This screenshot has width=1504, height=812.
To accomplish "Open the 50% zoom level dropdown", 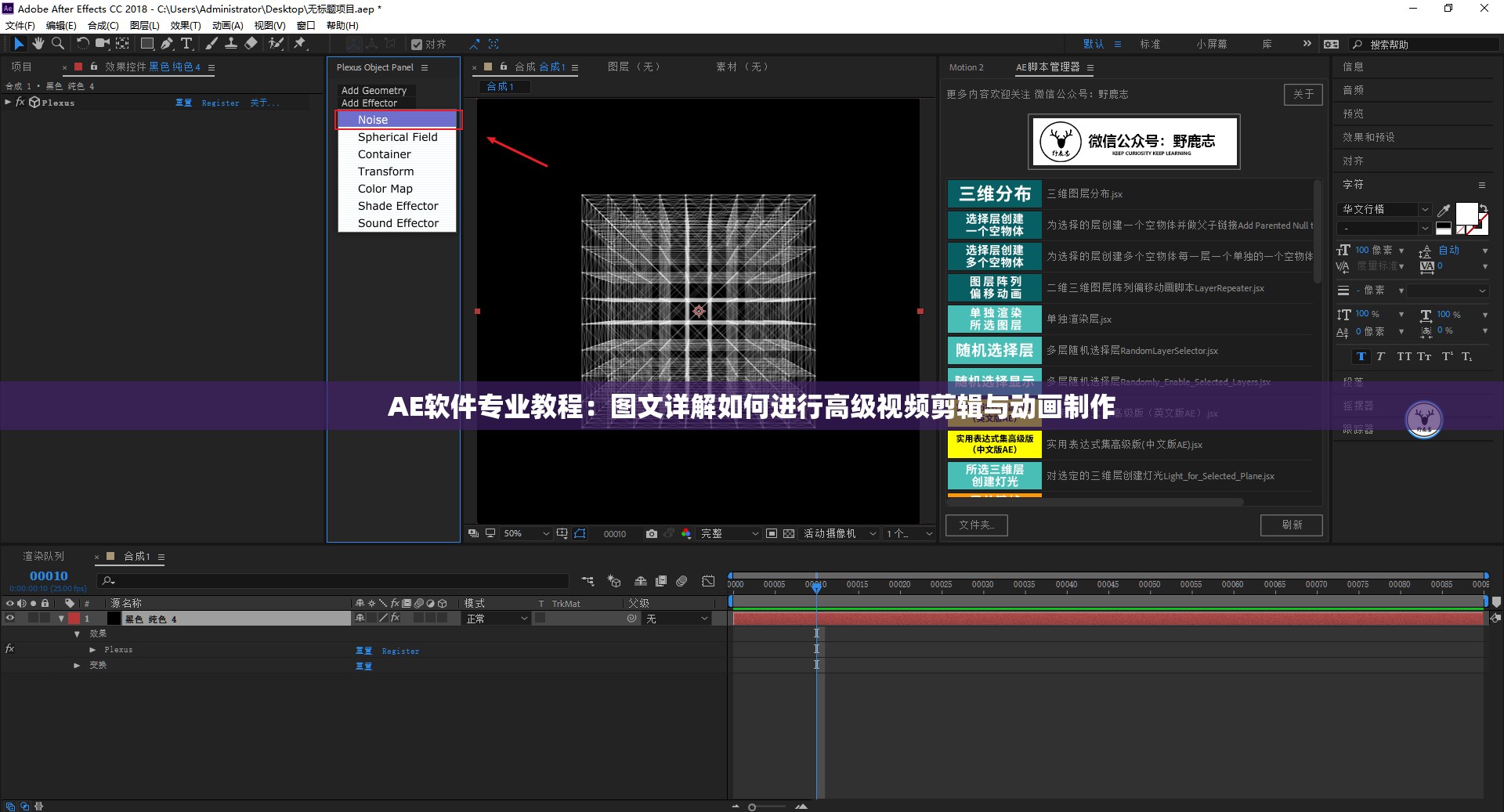I will (x=526, y=533).
